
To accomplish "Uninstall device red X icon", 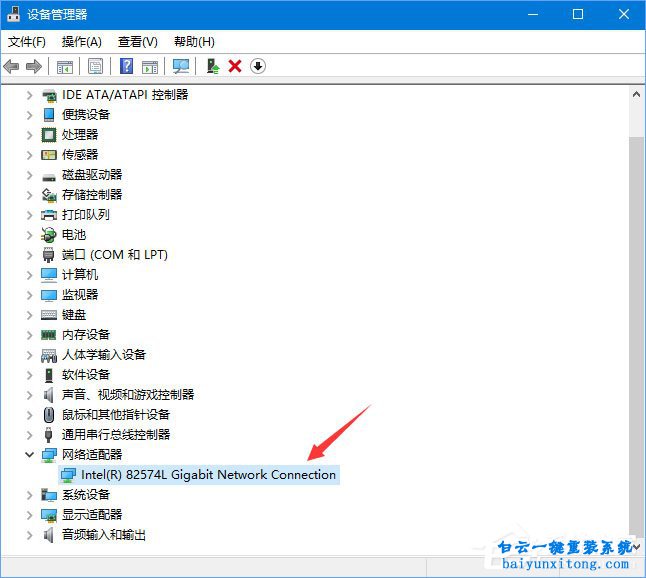I will click(235, 66).
